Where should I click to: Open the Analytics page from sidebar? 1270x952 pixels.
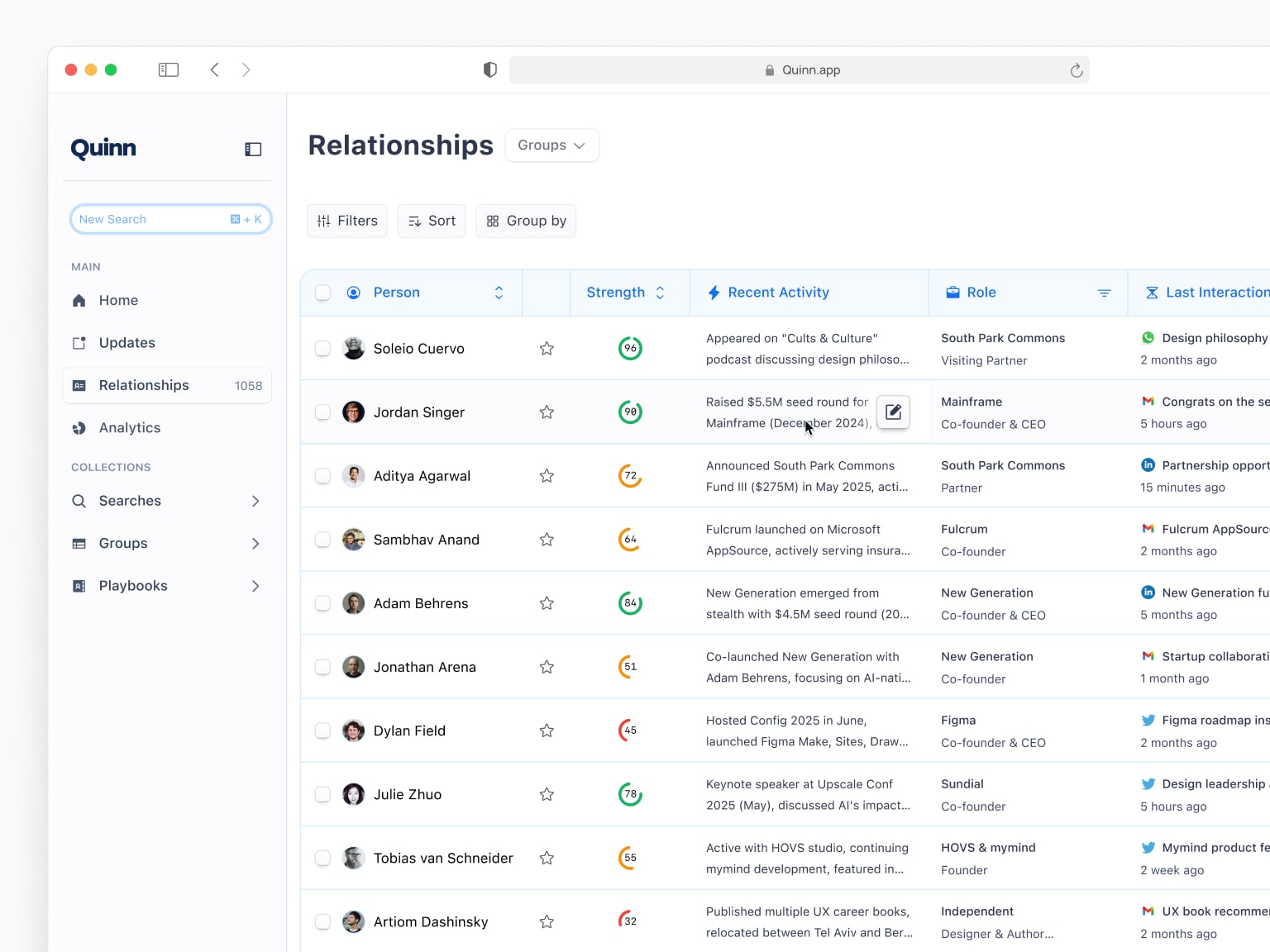tap(130, 428)
